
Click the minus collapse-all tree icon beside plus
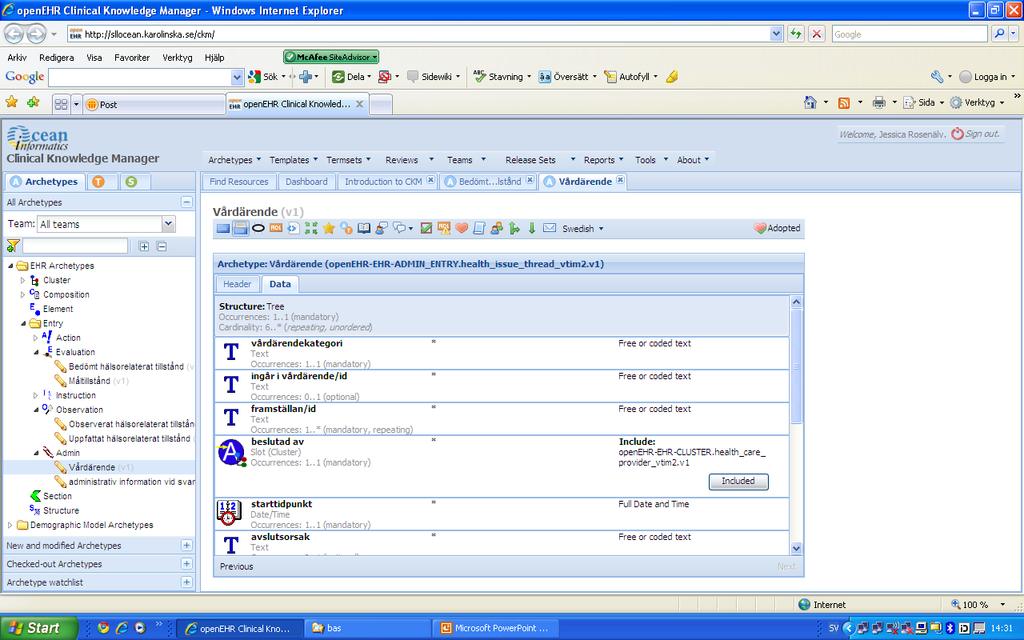coord(162,246)
